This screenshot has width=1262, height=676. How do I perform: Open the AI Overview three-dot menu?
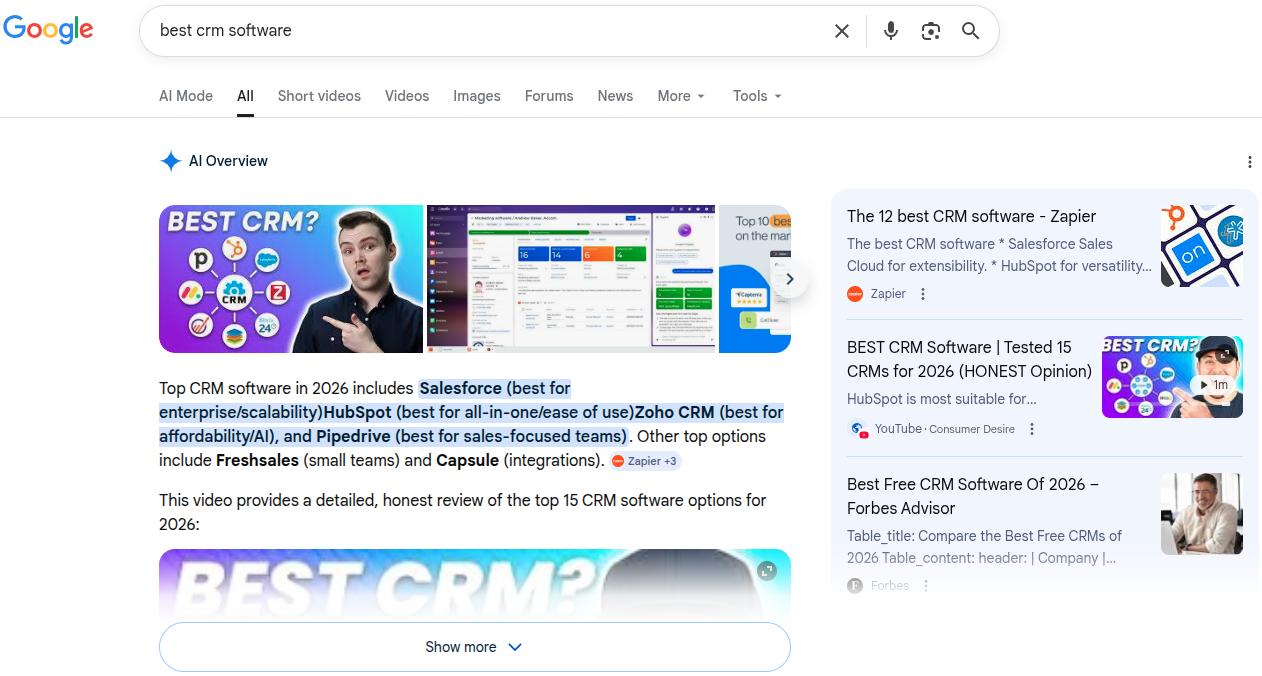point(1249,161)
